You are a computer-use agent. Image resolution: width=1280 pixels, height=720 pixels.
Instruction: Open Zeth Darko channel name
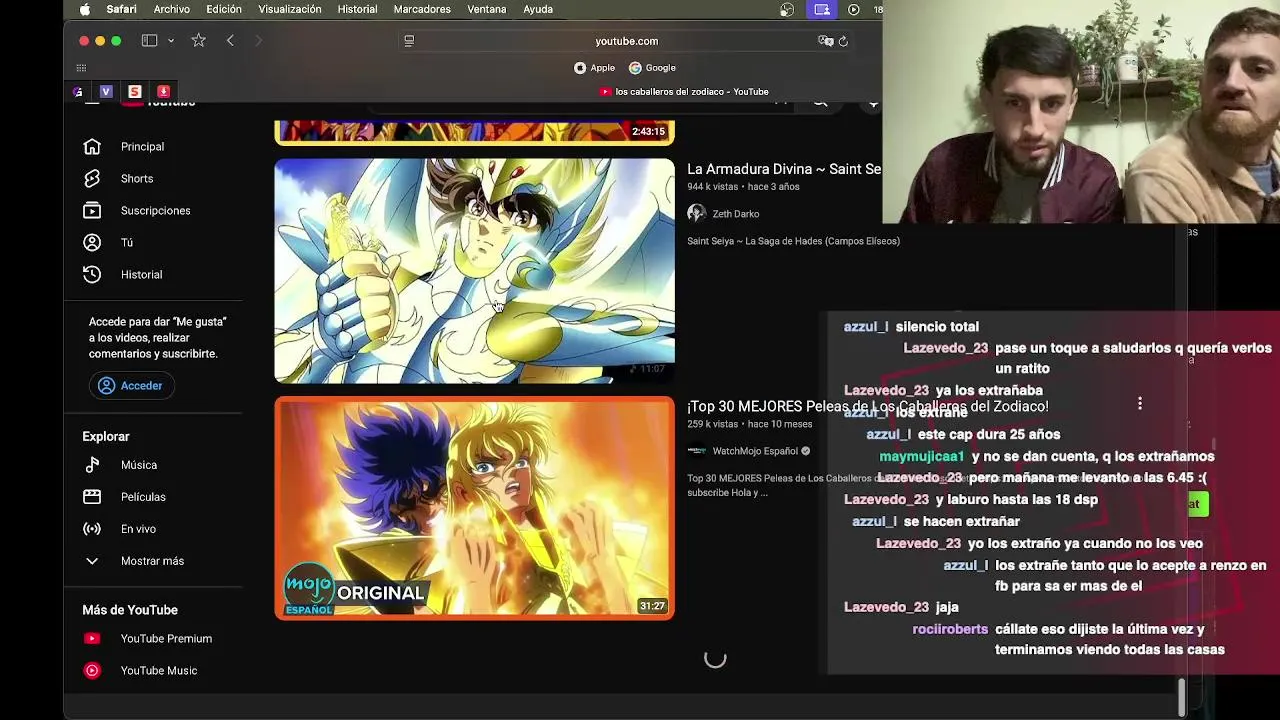tap(735, 214)
